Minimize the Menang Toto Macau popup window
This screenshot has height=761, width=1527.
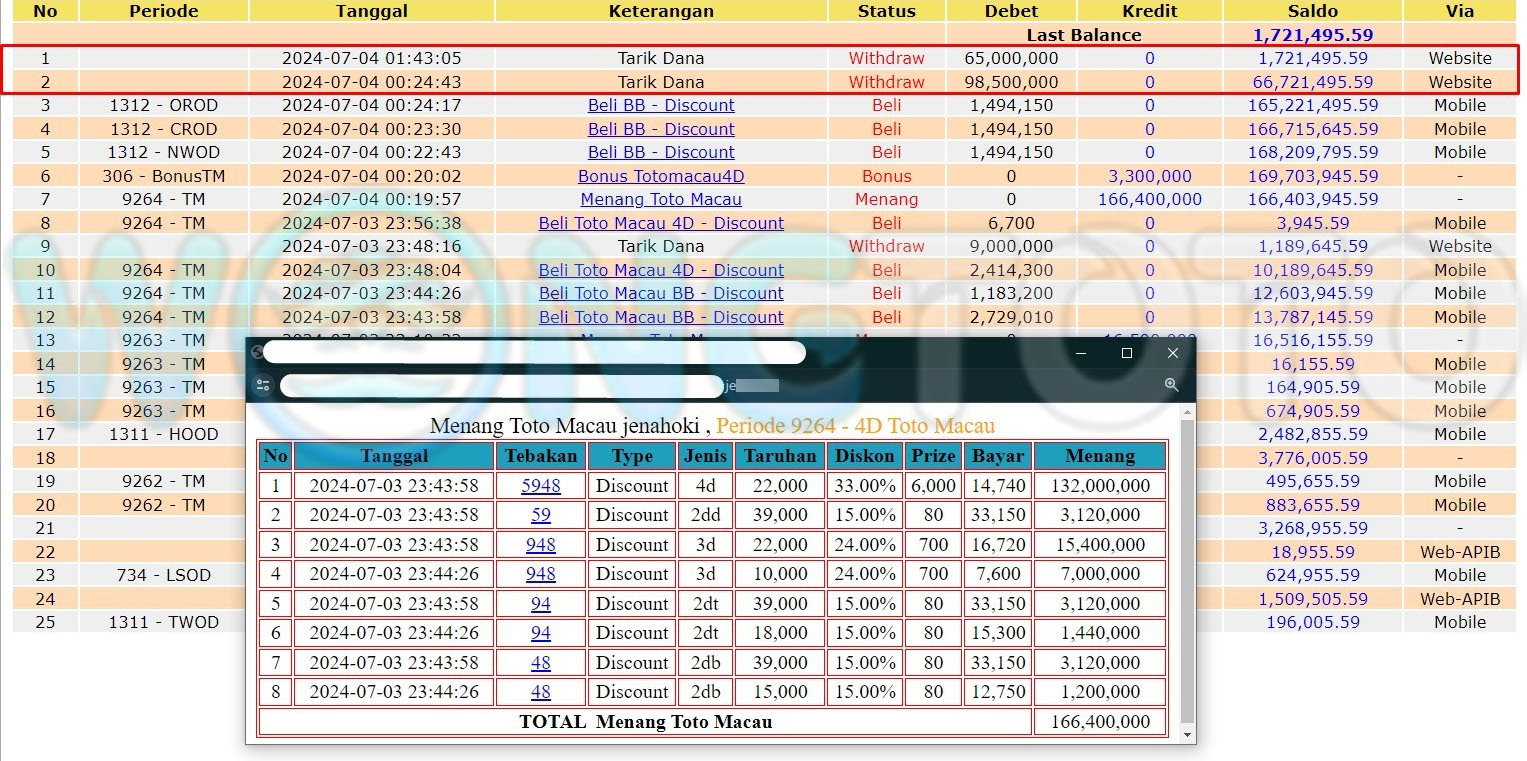1081,353
